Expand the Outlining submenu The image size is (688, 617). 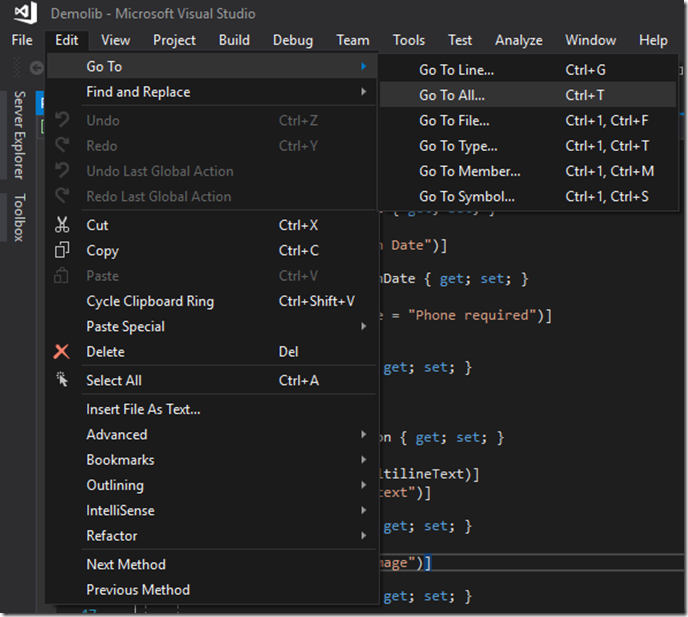[212, 485]
